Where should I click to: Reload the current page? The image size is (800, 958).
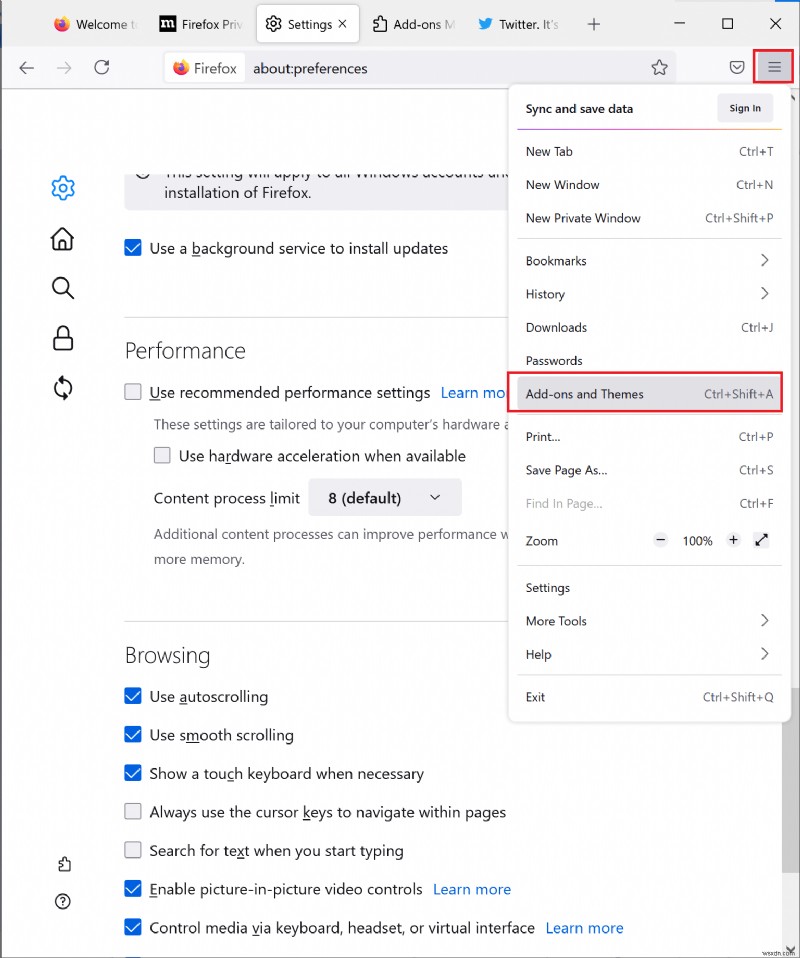pos(101,68)
